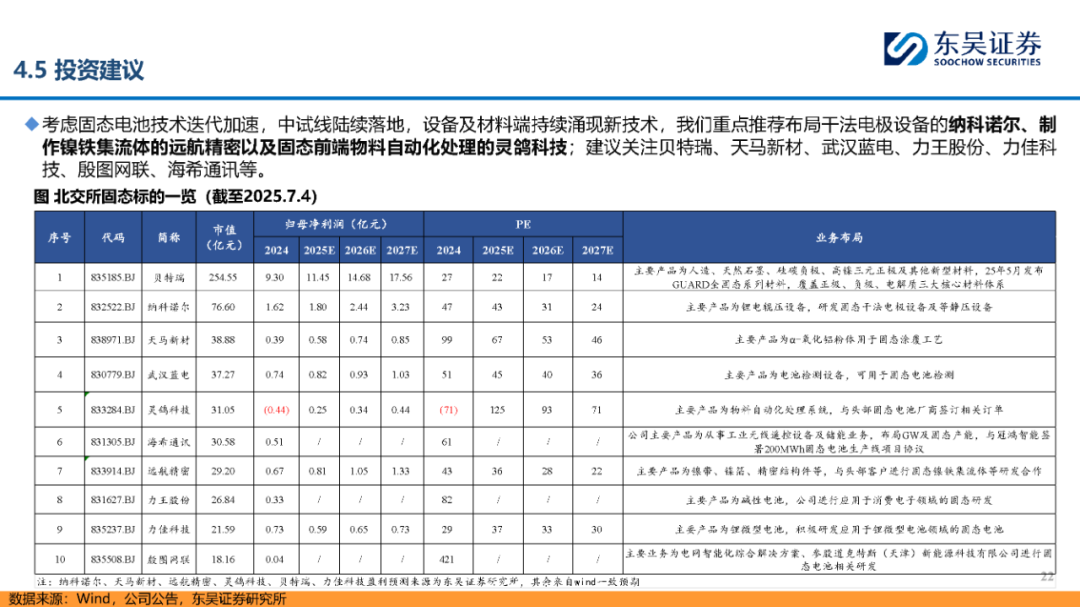The width and height of the screenshot is (1080, 607).
Task: Click the market value 31.05
Action: click(x=223, y=410)
